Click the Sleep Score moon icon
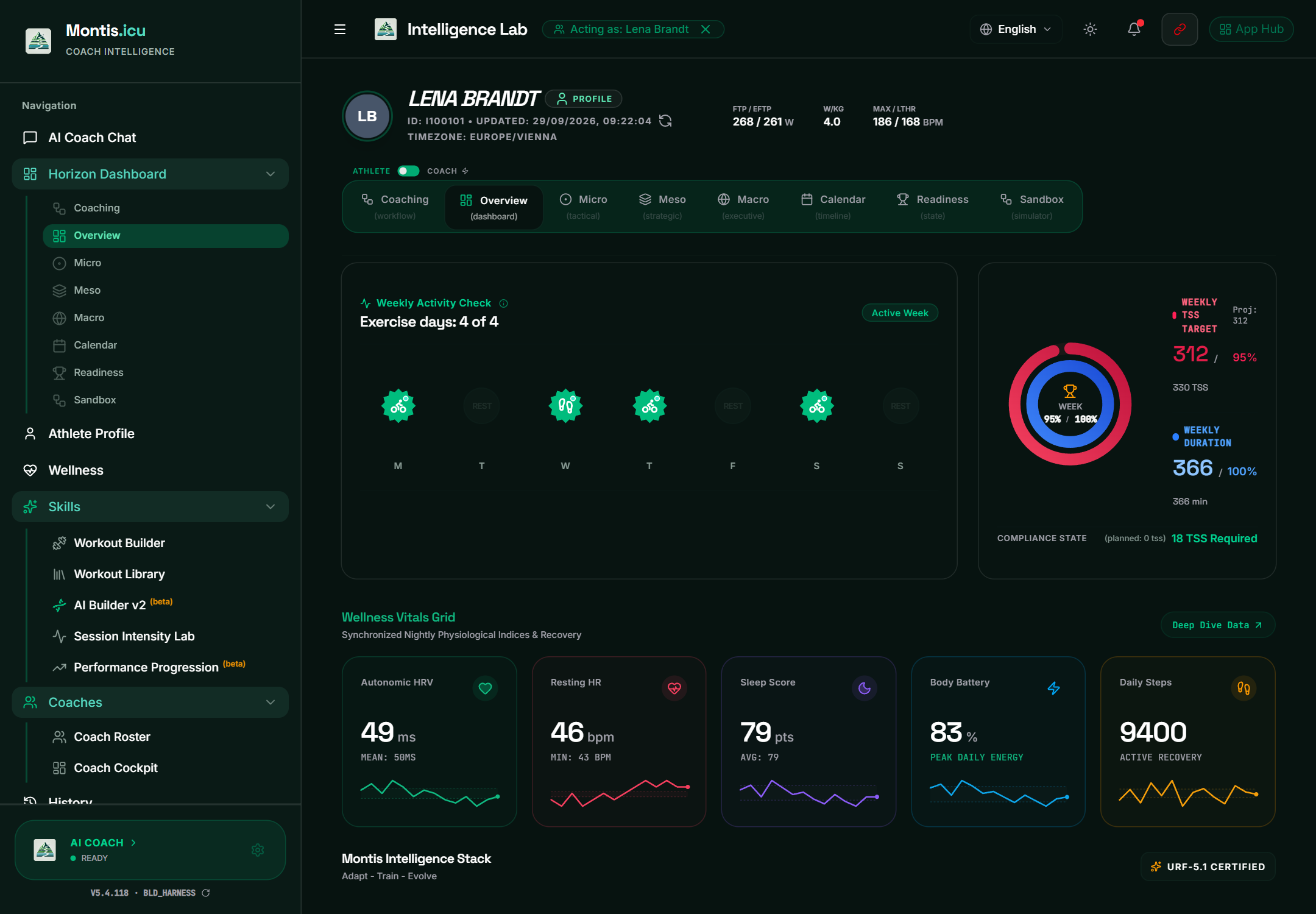 (x=865, y=689)
